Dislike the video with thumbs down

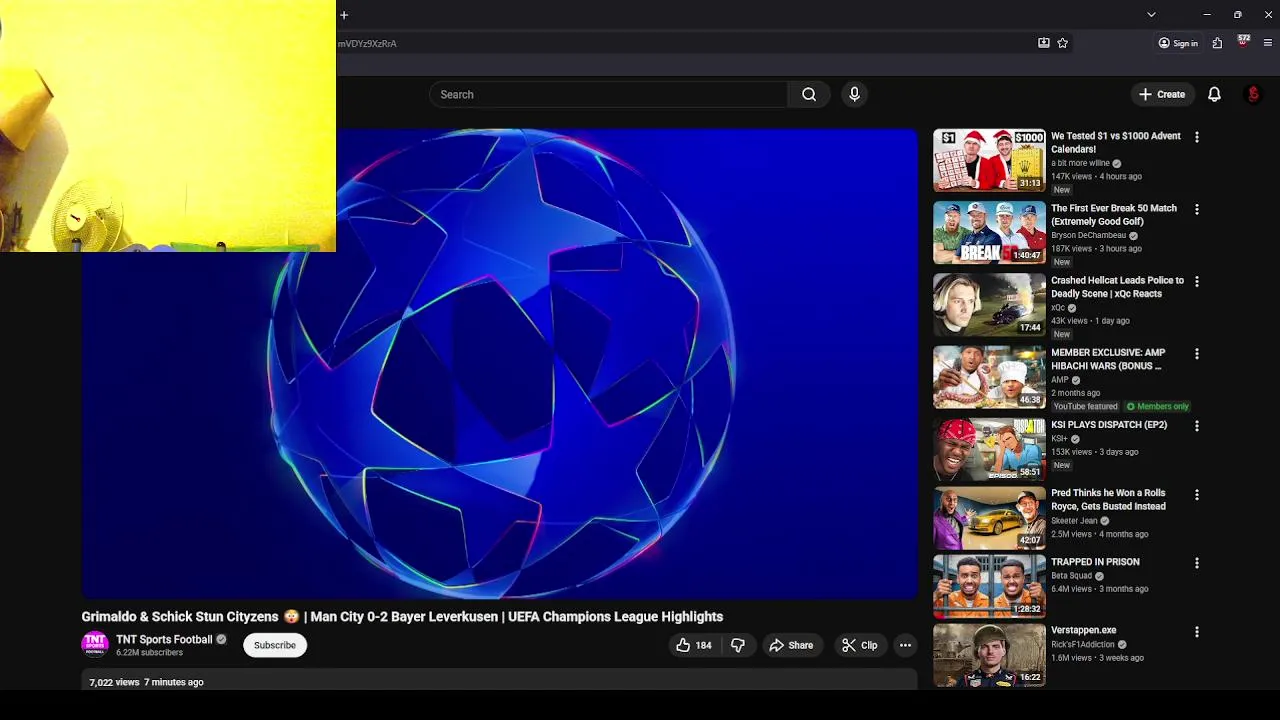click(738, 645)
